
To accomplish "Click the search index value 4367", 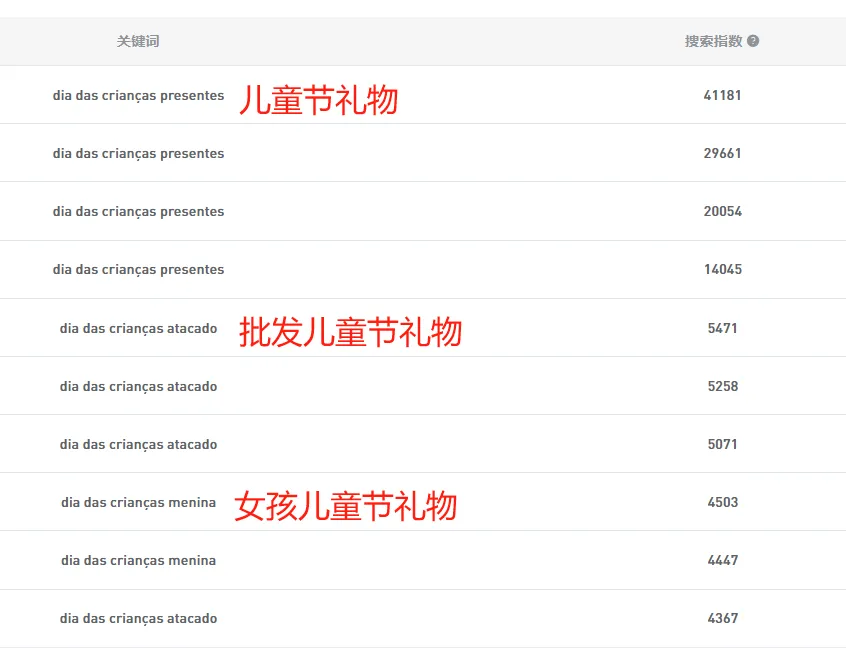I will click(722, 618).
